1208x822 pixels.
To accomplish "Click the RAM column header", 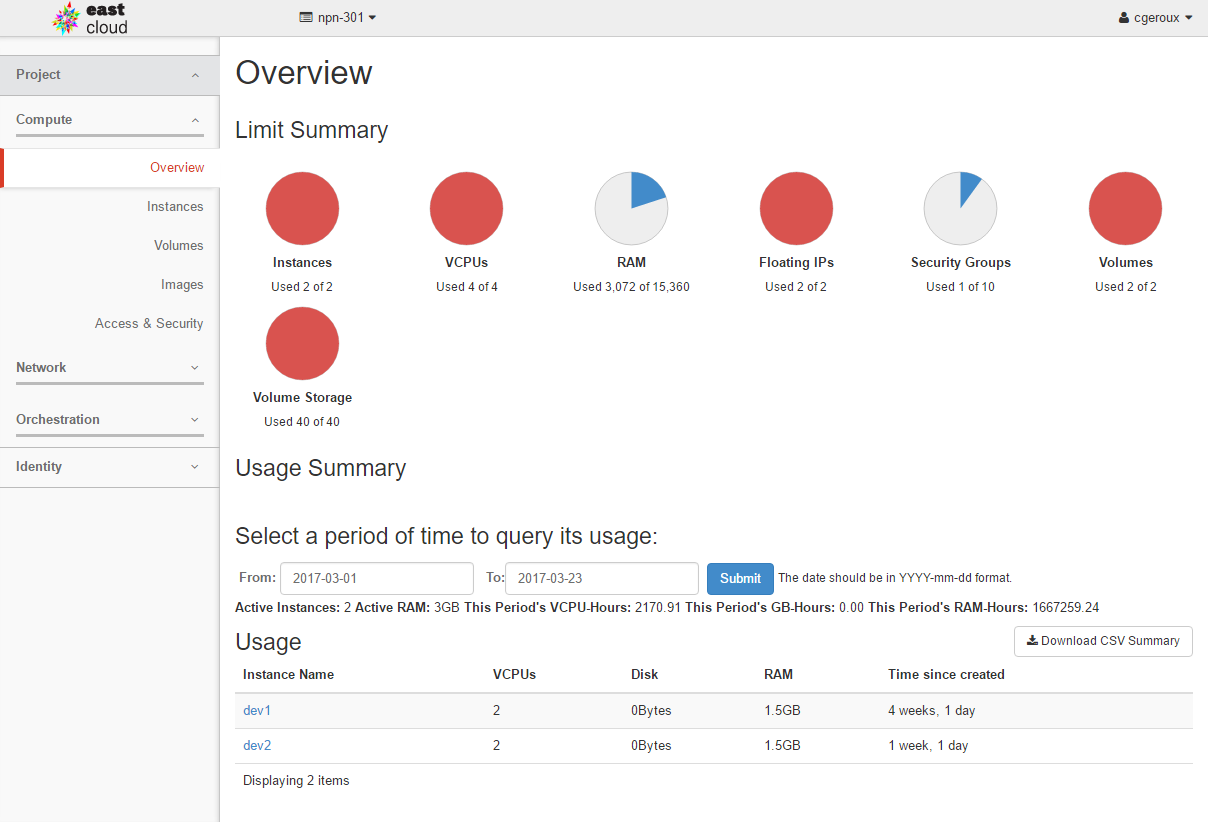I will 778,675.
